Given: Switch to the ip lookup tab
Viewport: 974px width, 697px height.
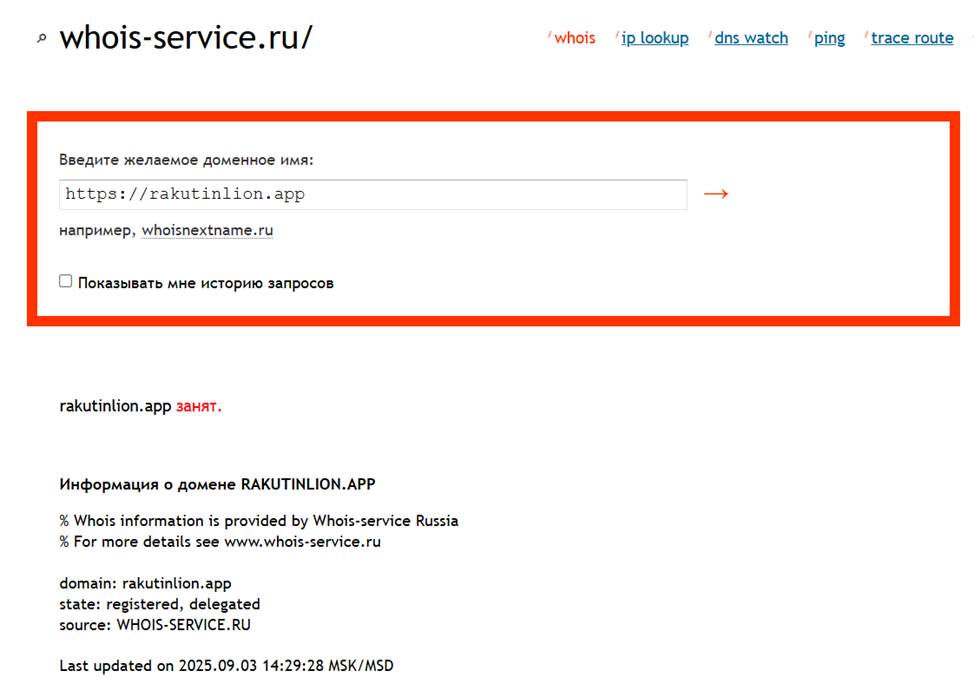Looking at the screenshot, I should pos(655,38).
